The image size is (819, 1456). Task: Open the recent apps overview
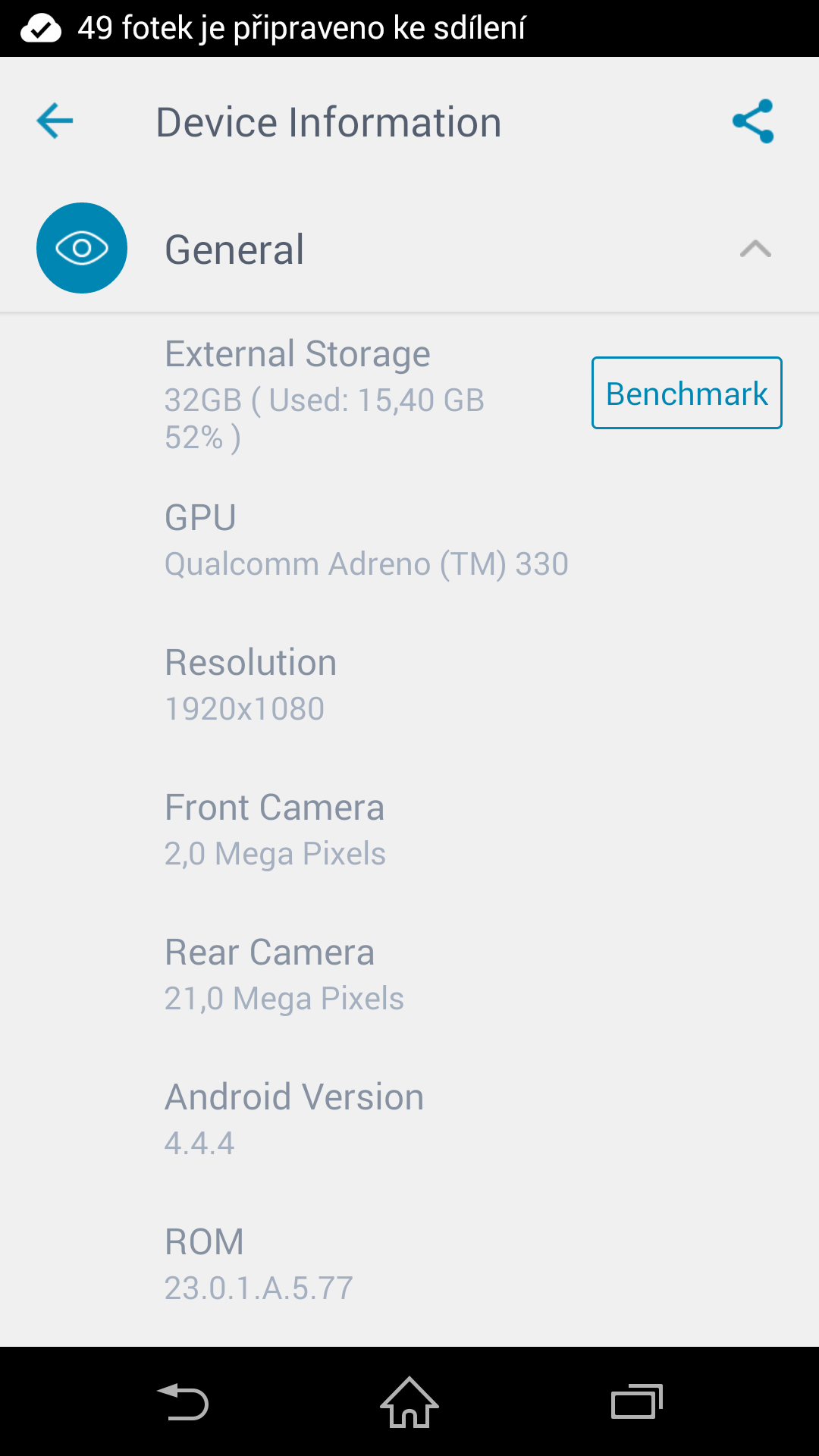(637, 1401)
